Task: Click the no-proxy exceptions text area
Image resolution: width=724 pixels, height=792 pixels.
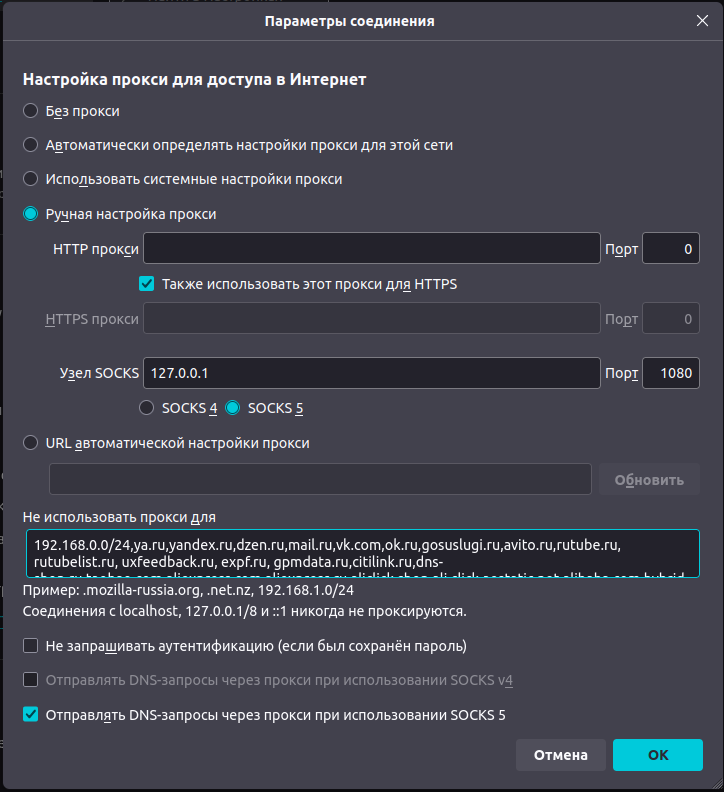Action: point(362,554)
